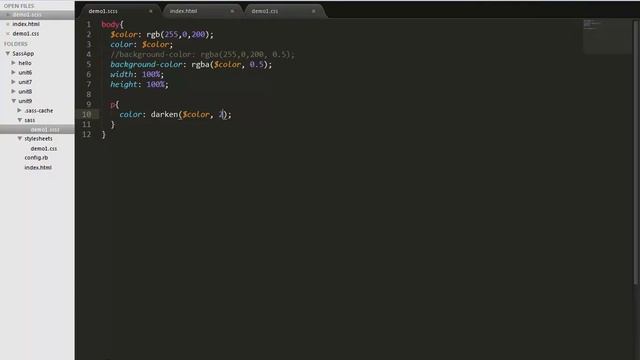Close index.html from the Open Files list
640x360 pixels.
coord(8,24)
